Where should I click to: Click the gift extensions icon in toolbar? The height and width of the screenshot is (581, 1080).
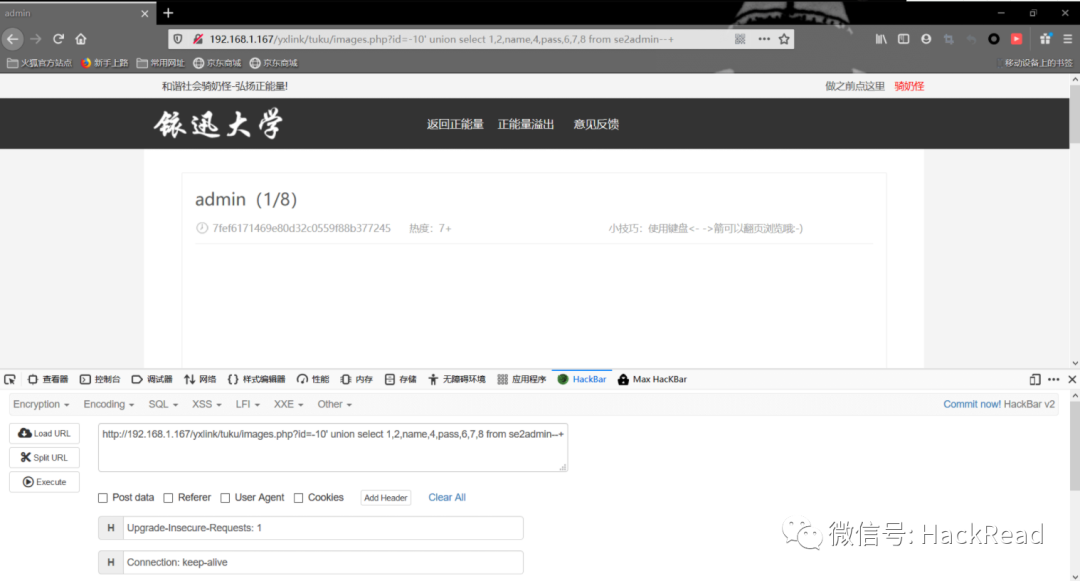pyautogui.click(x=1045, y=39)
